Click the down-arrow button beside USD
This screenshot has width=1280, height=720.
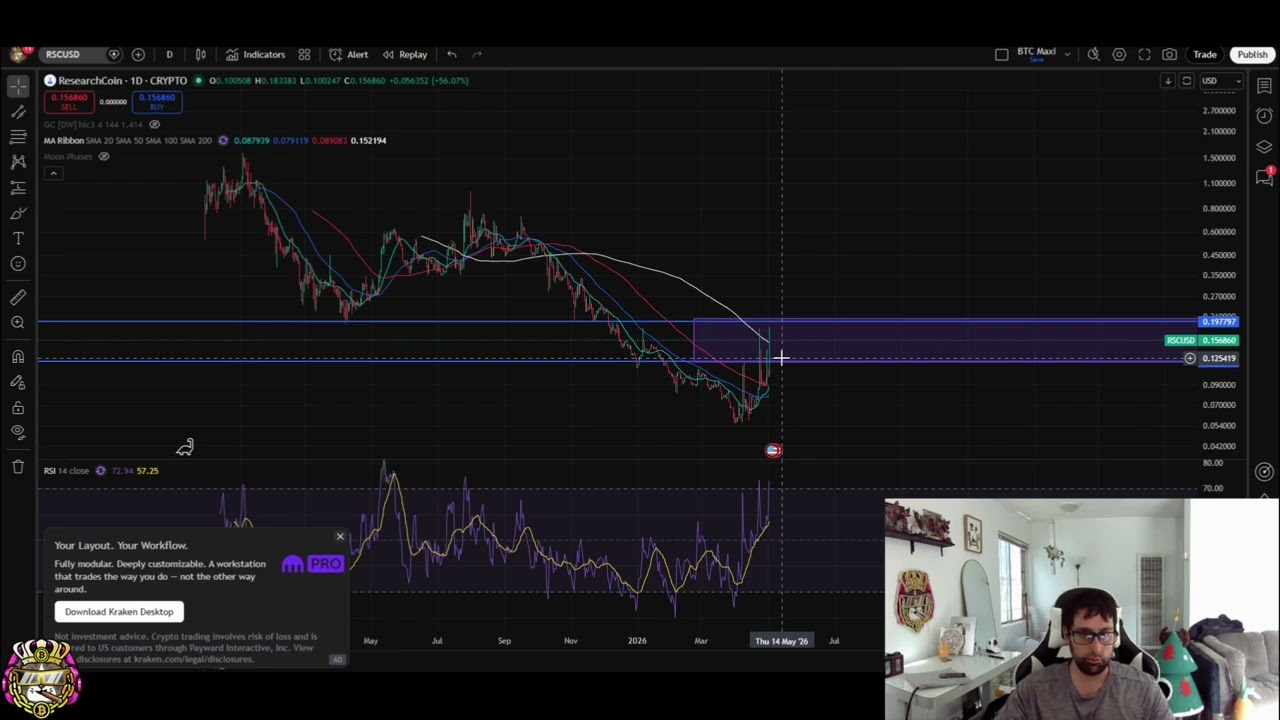click(x=1167, y=81)
